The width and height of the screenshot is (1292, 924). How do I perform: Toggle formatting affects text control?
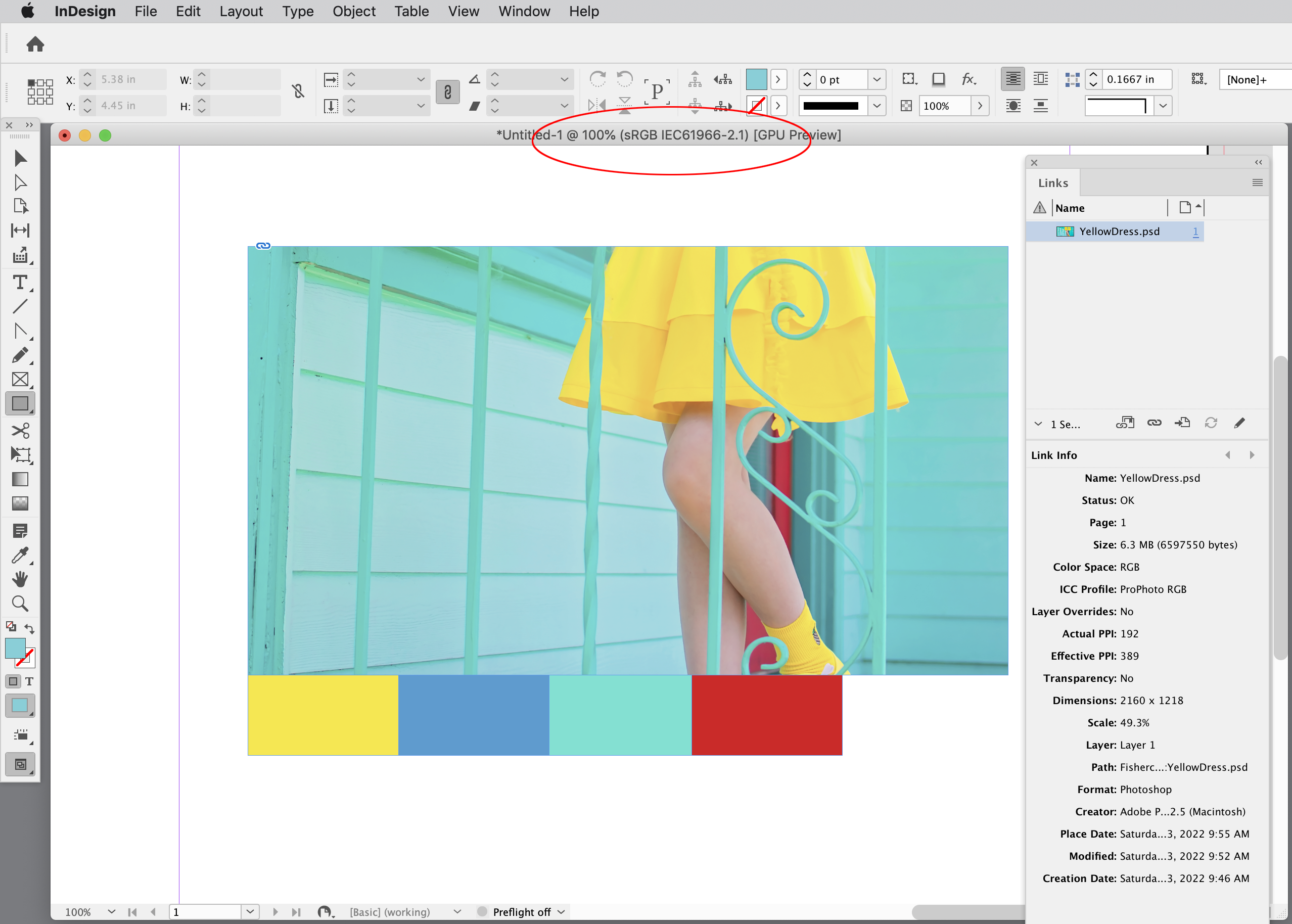click(x=30, y=681)
